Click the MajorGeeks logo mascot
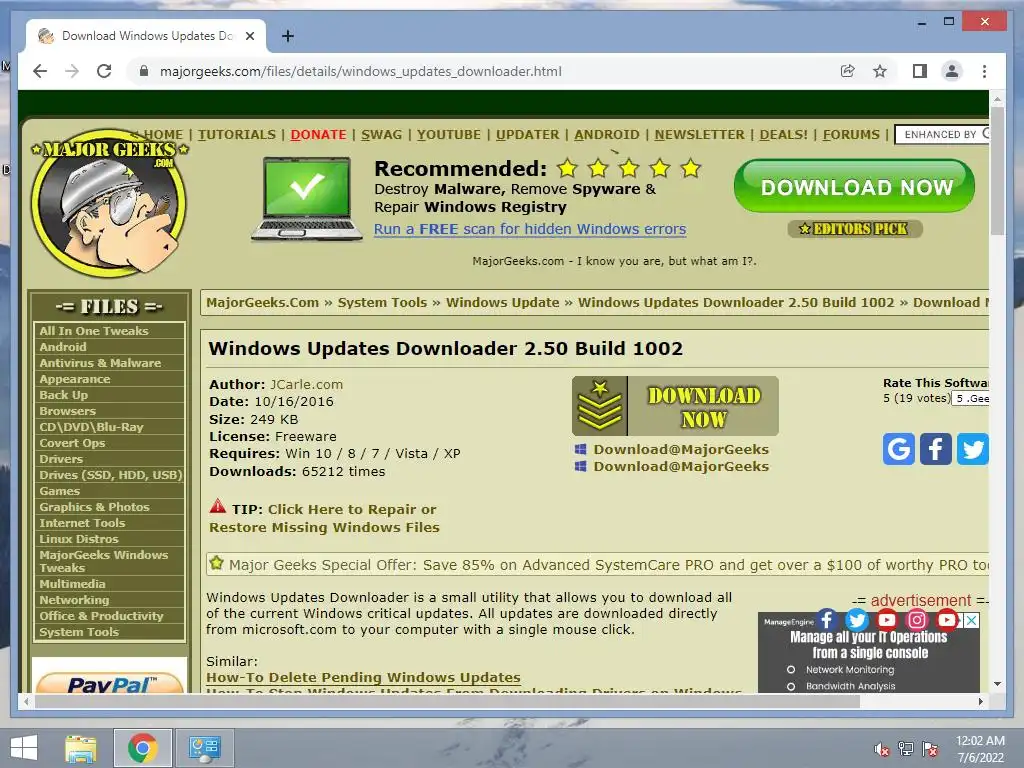 [x=109, y=203]
